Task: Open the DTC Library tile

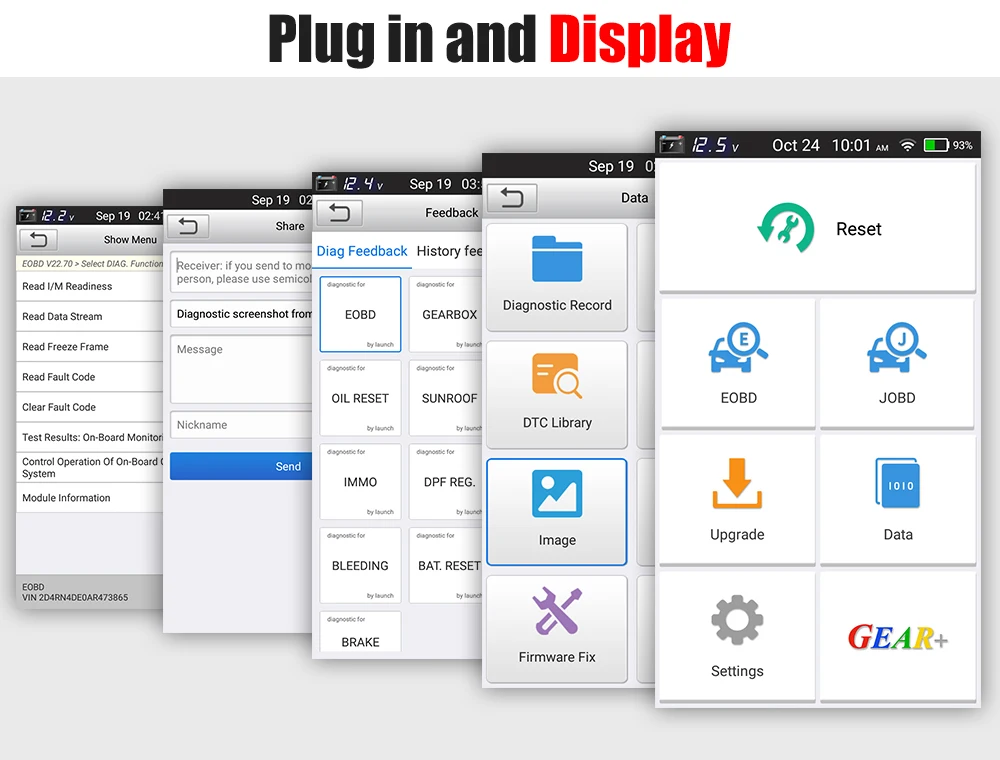Action: pyautogui.click(x=557, y=395)
